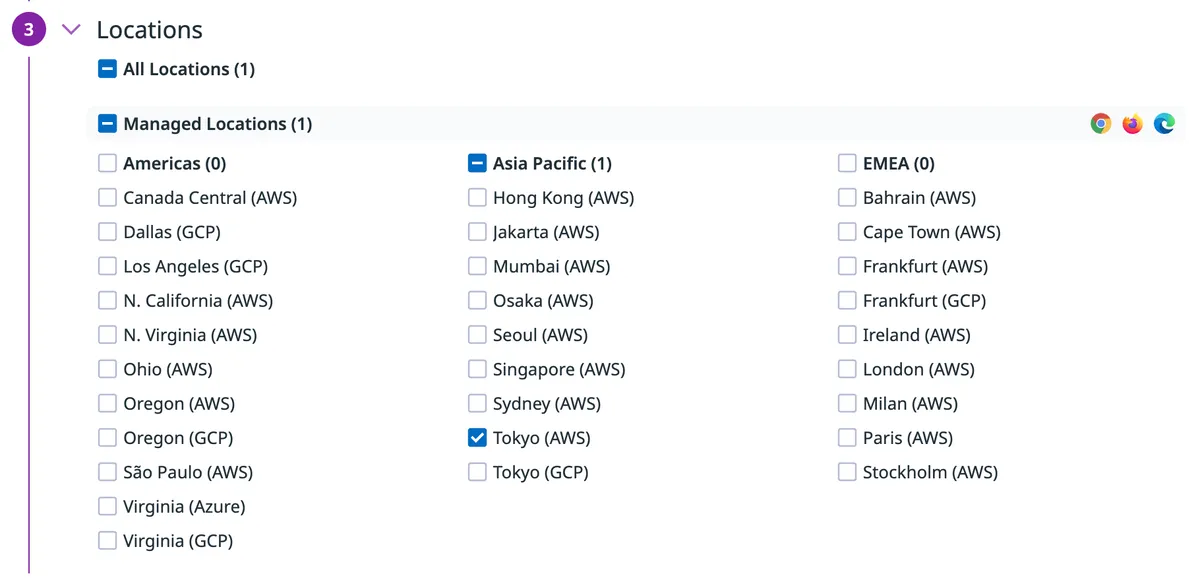Select all Americas locations
The height and width of the screenshot is (578, 1200).
pos(108,163)
